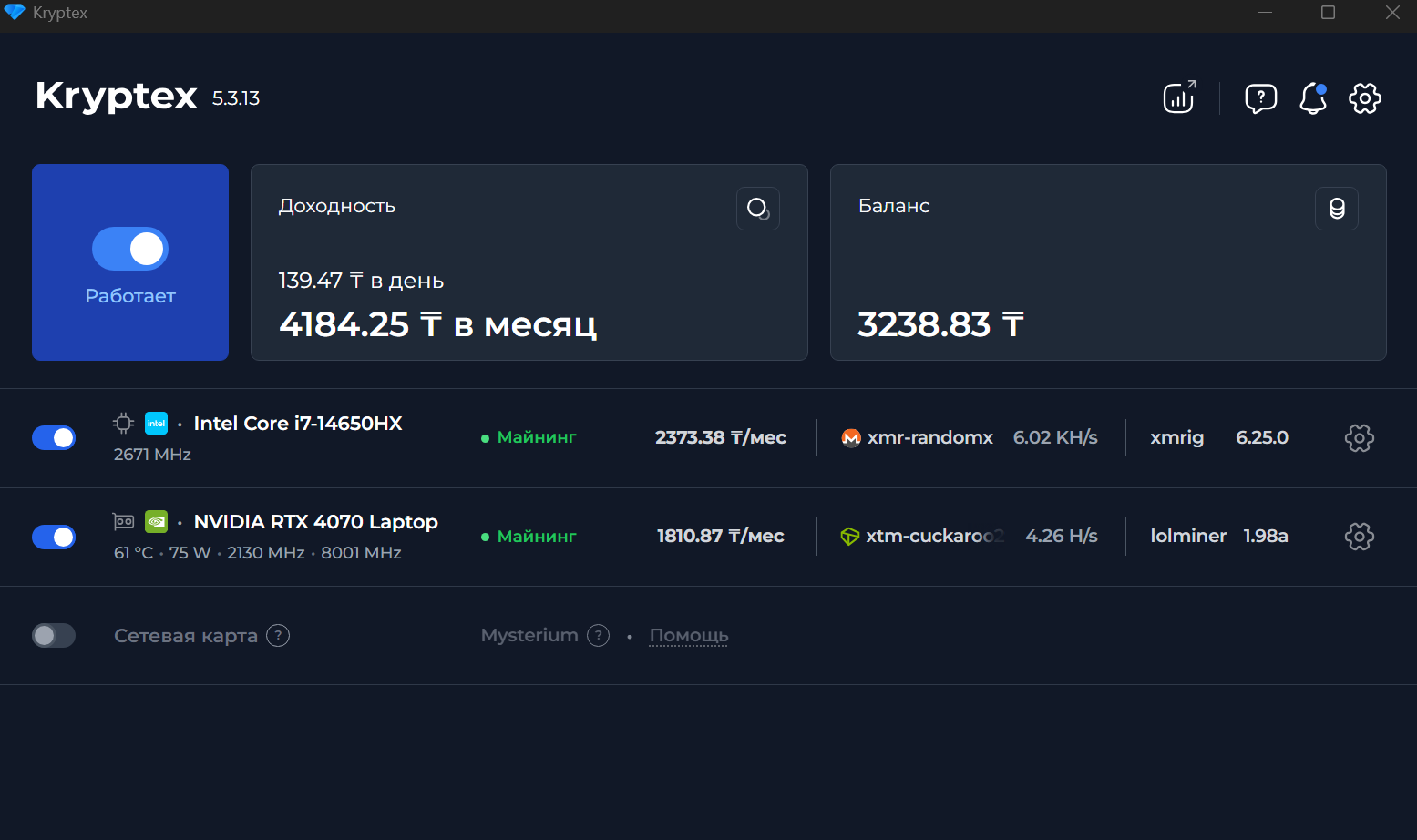
Task: Disable mining on the Intel Core i7 CPU
Action: pos(54,438)
